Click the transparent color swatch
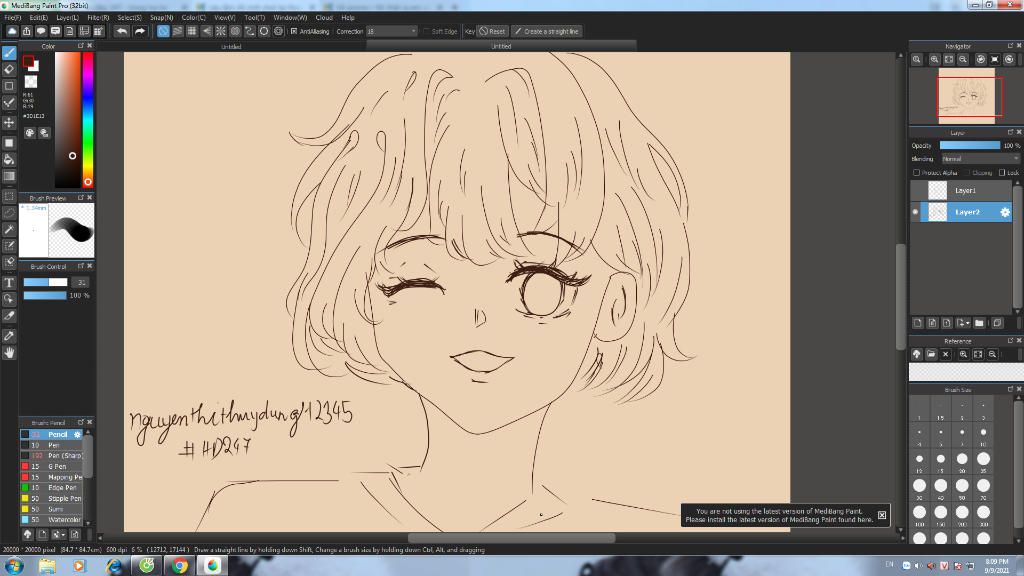1024x576 pixels. tap(31, 82)
